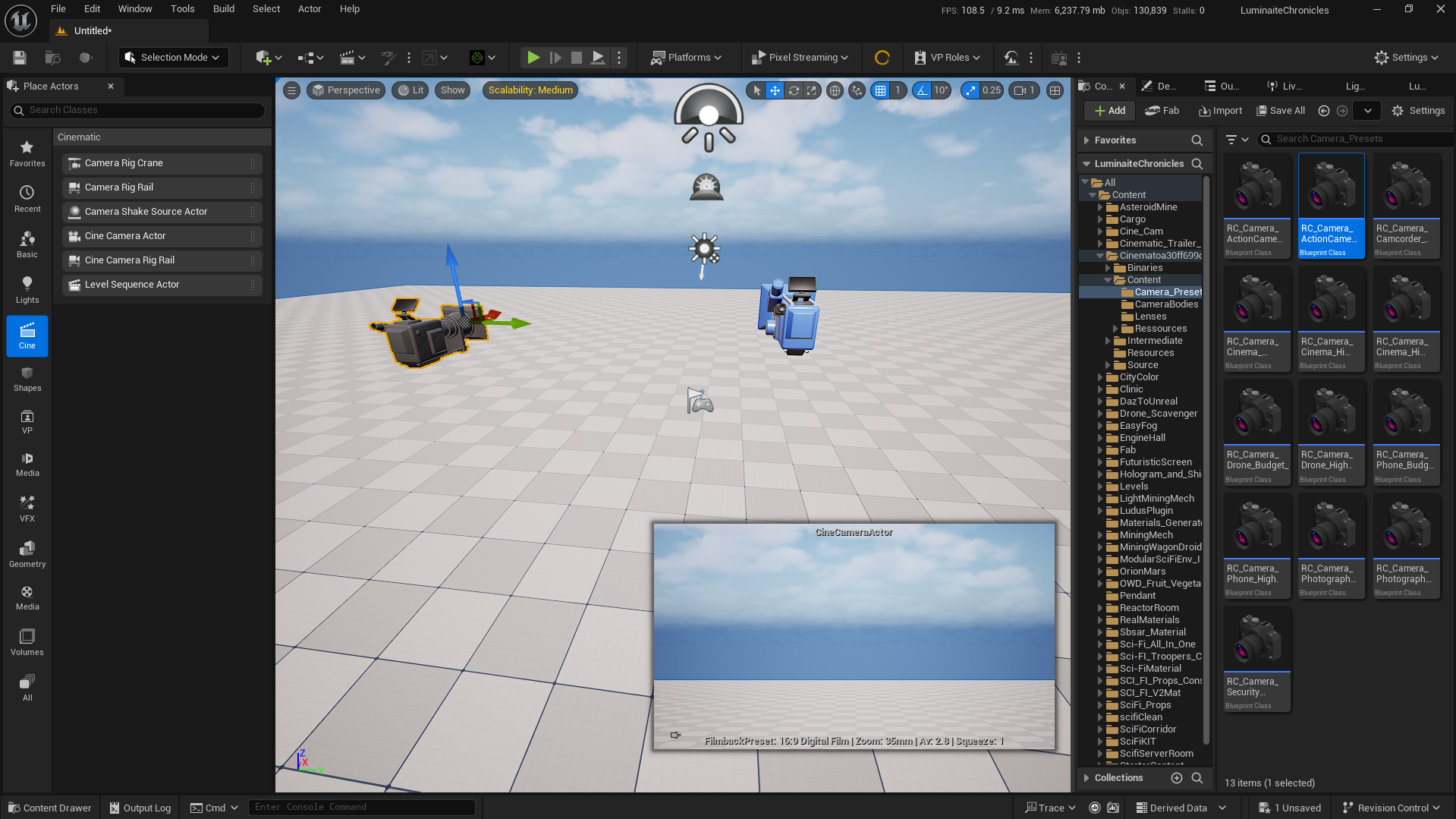Click the surface snapping icon
The height and width of the screenshot is (819, 1456).
tap(857, 90)
